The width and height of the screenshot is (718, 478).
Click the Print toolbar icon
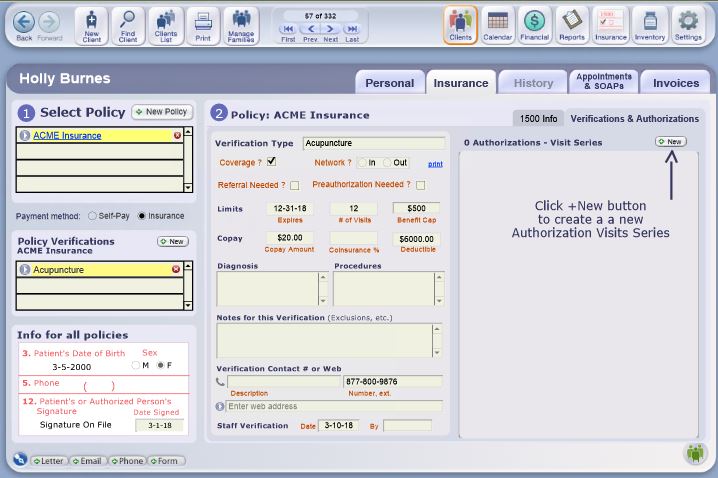tap(203, 26)
